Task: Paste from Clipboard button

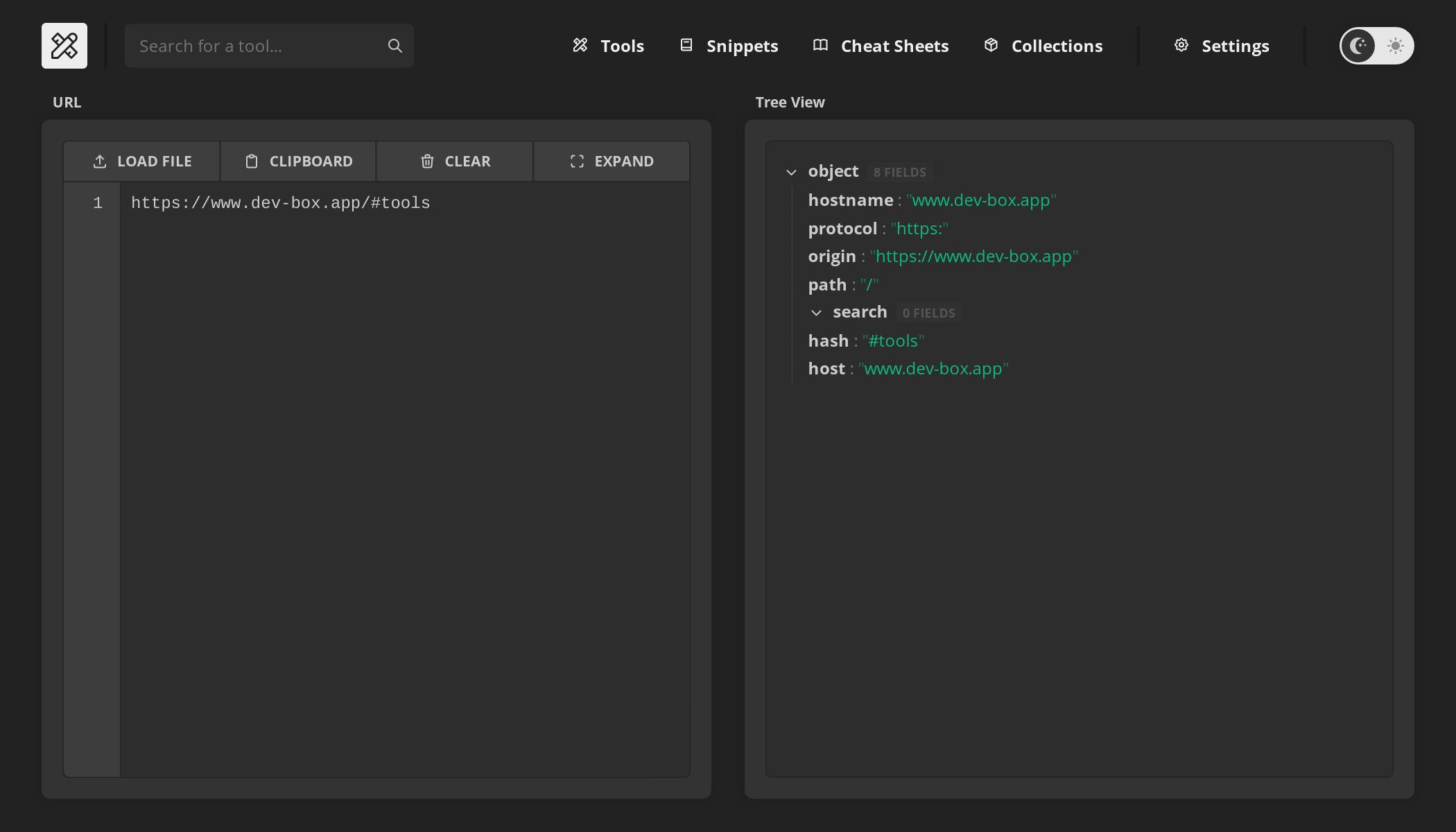Action: 298,162
